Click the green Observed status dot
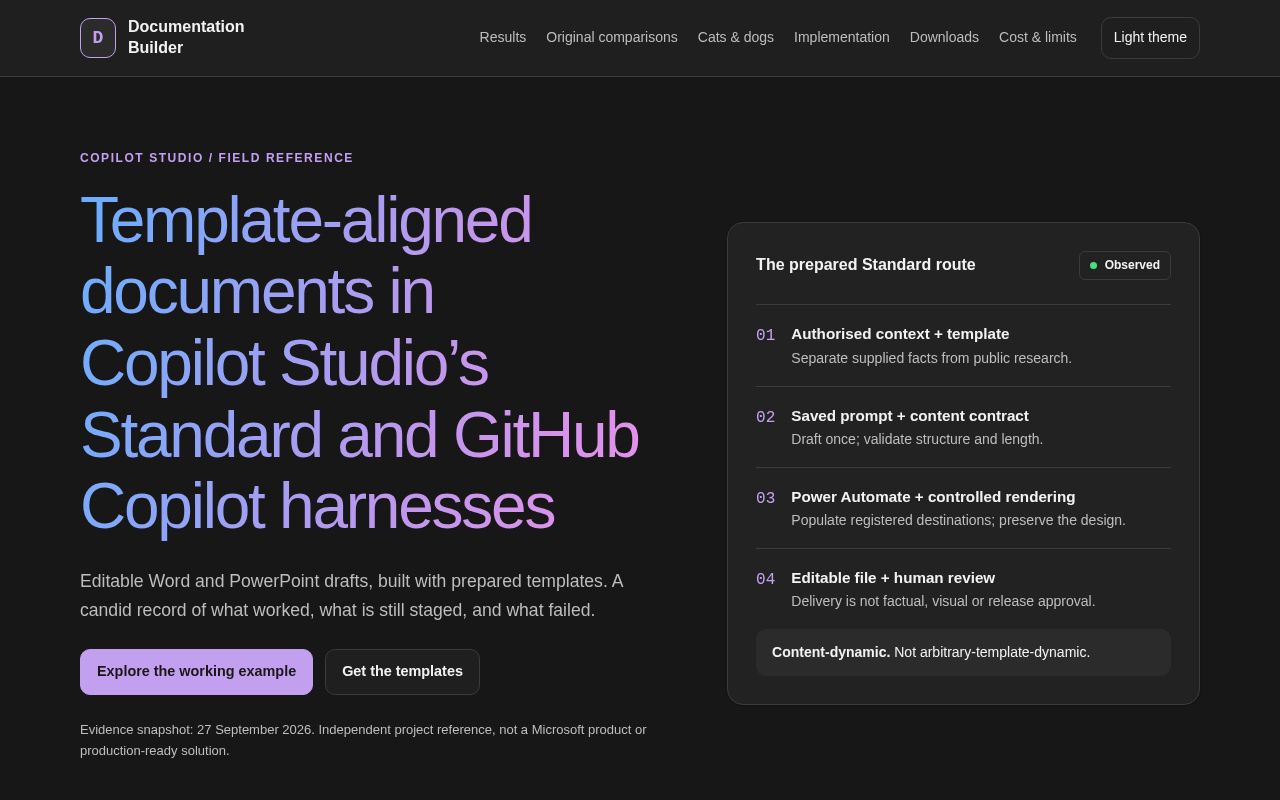The height and width of the screenshot is (800, 1280). (x=1093, y=265)
